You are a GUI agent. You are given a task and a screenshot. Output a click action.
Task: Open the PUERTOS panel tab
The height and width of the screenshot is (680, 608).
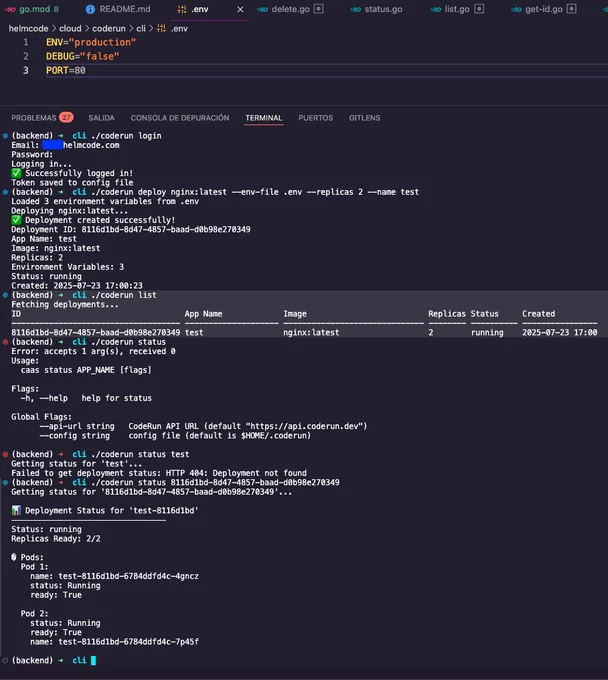[x=316, y=118]
